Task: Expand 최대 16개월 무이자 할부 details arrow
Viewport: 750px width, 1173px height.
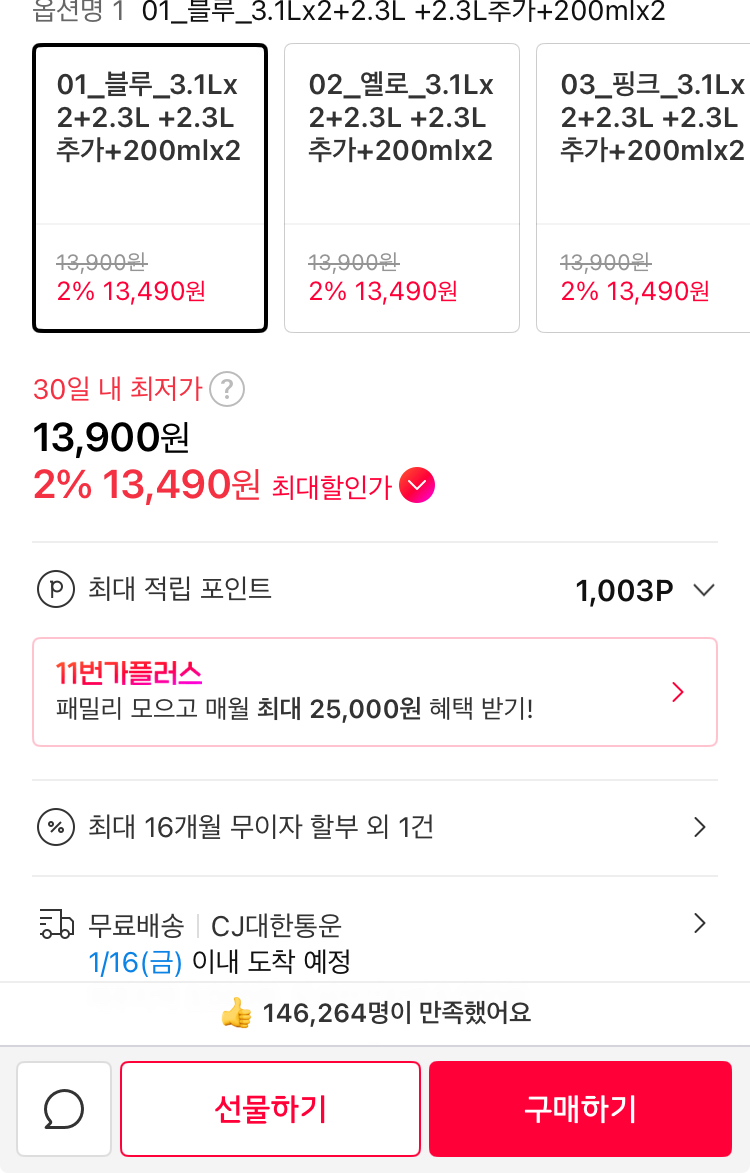Action: (x=700, y=827)
